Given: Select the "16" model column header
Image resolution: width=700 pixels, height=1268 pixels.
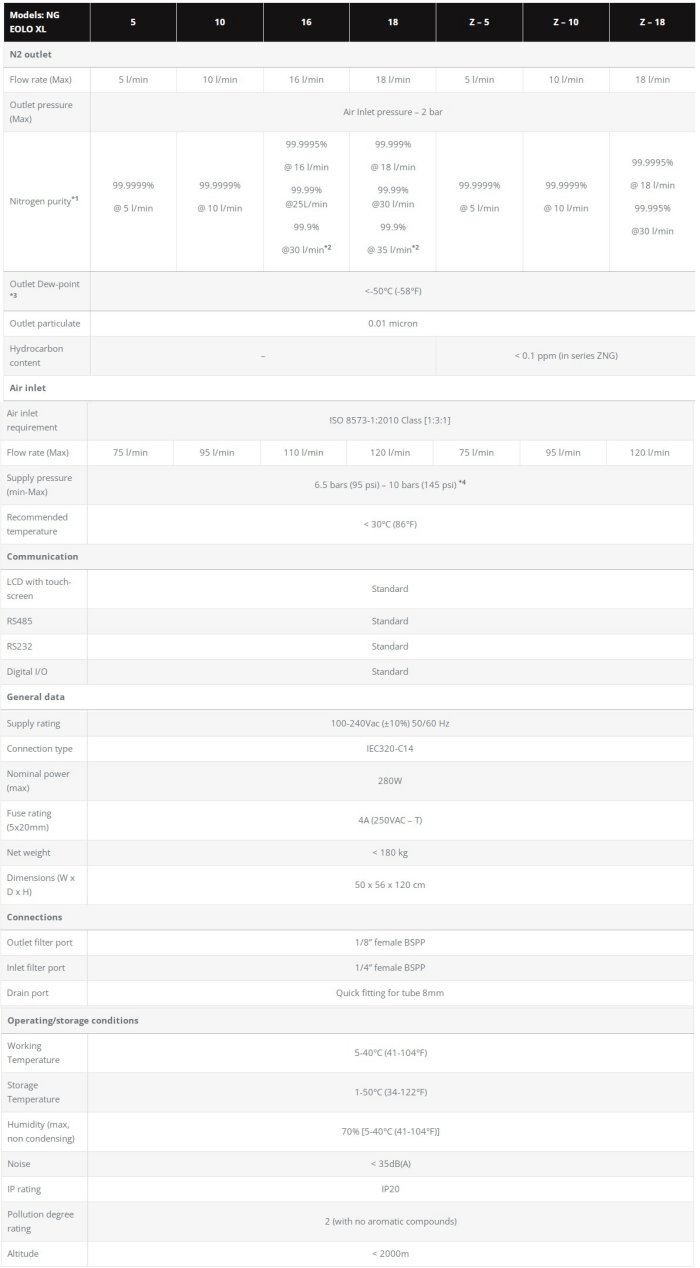Looking at the screenshot, I should click(x=306, y=22).
